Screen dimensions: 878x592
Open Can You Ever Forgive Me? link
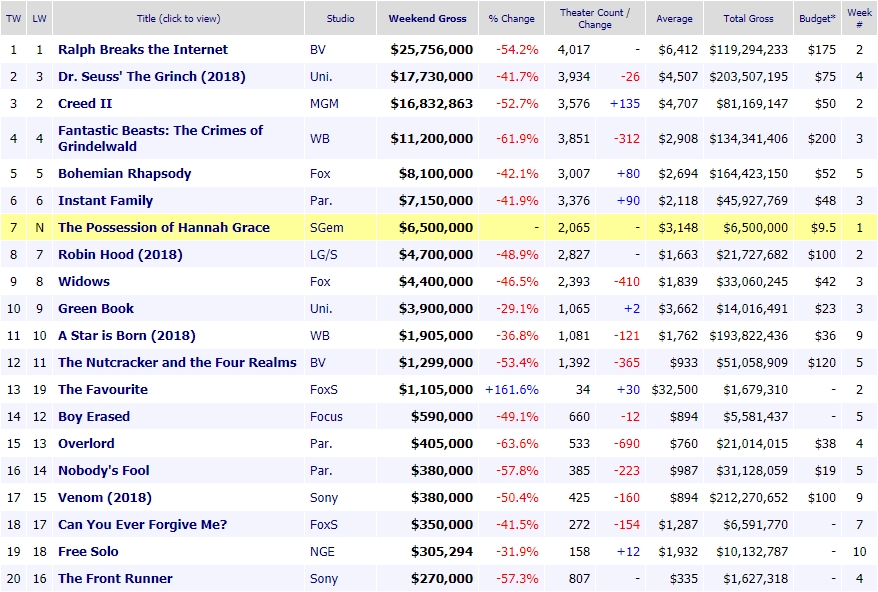143,524
